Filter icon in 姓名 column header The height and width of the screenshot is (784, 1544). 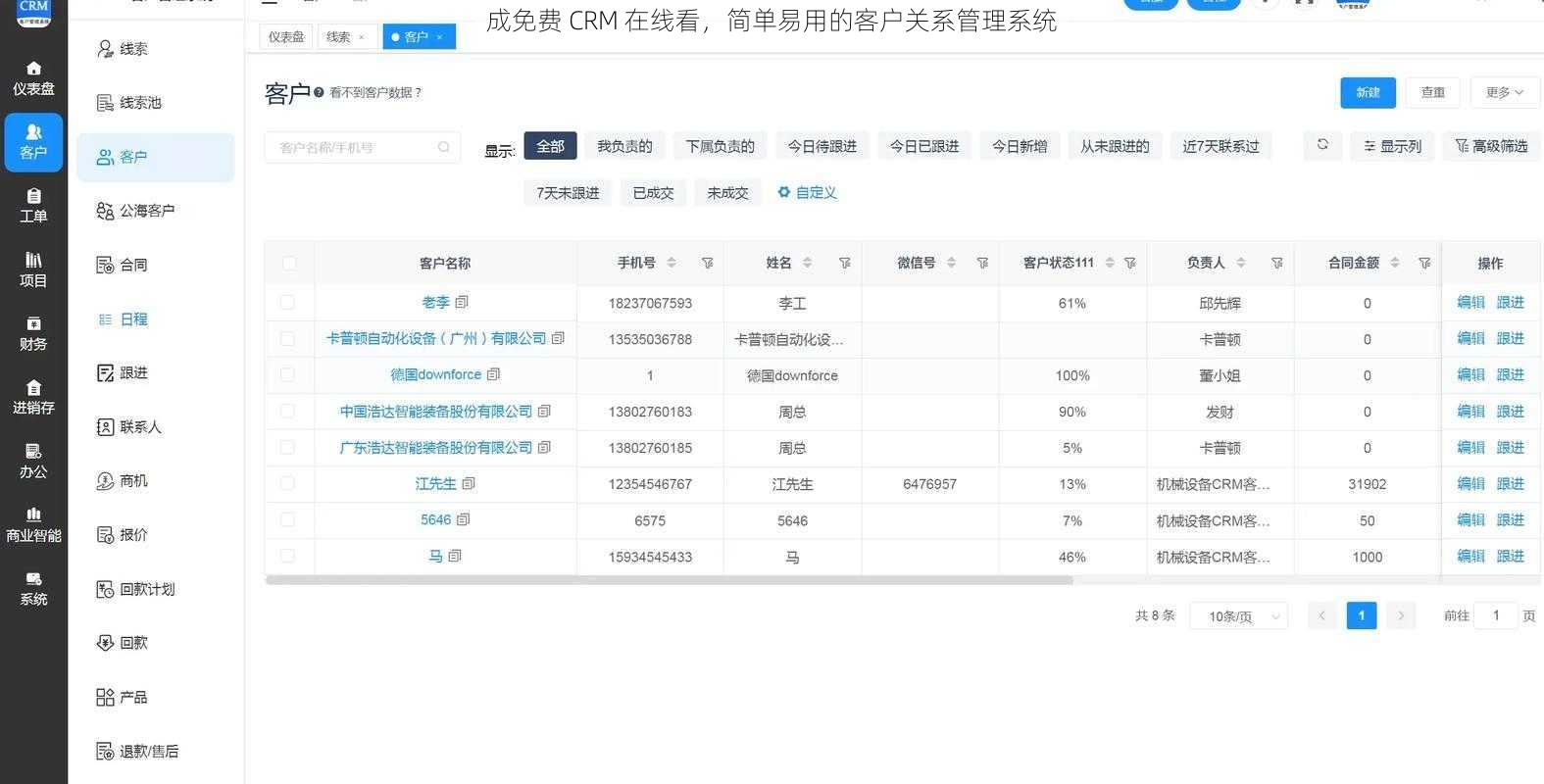[844, 263]
